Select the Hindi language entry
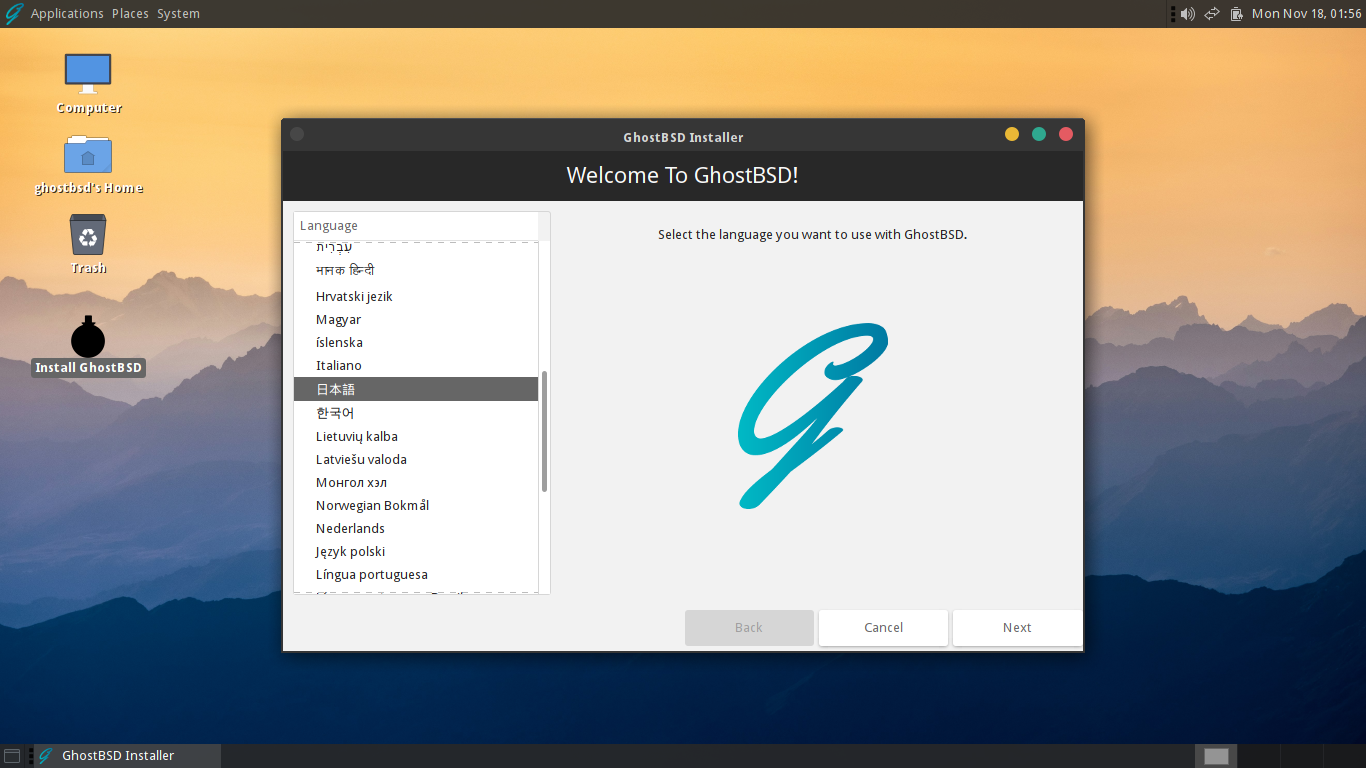This screenshot has height=768, width=1366. (416, 271)
